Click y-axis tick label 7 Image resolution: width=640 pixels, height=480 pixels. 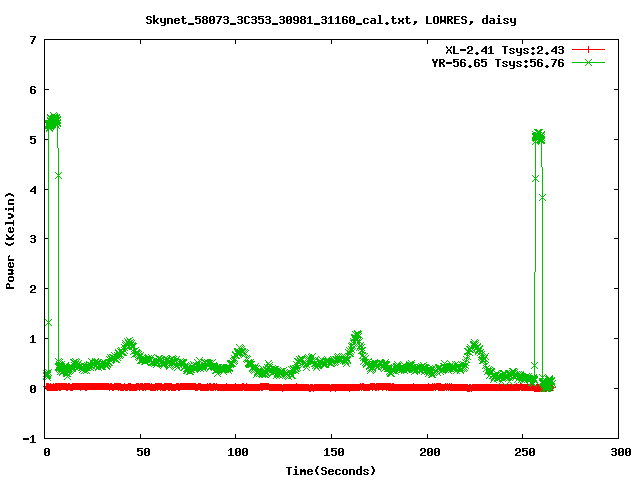[x=33, y=40]
